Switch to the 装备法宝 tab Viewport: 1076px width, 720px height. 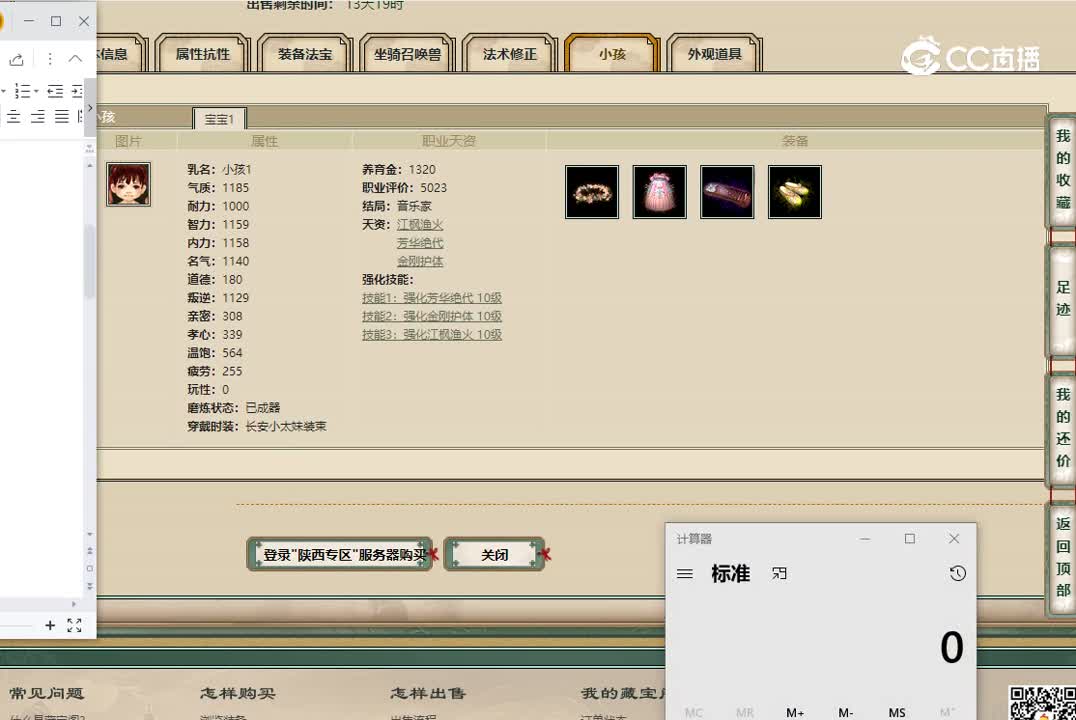[x=305, y=54]
